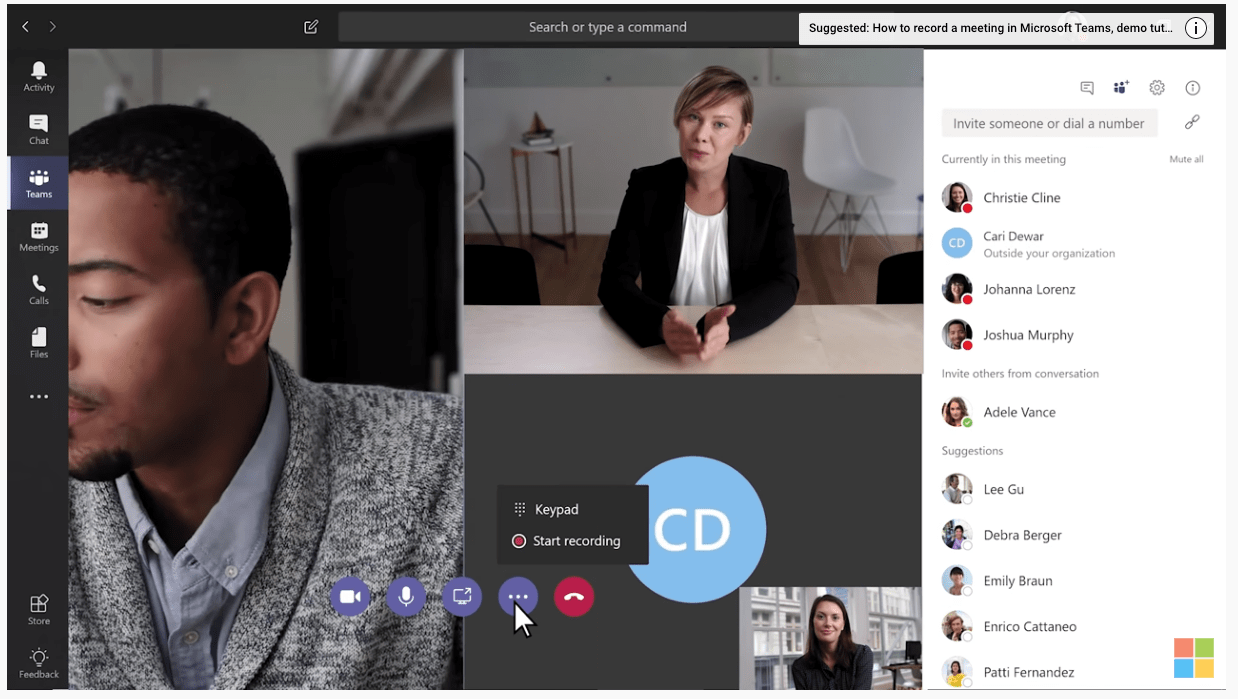Image resolution: width=1238 pixels, height=699 pixels.
Task: Hang up the call
Action: pyautogui.click(x=574, y=596)
